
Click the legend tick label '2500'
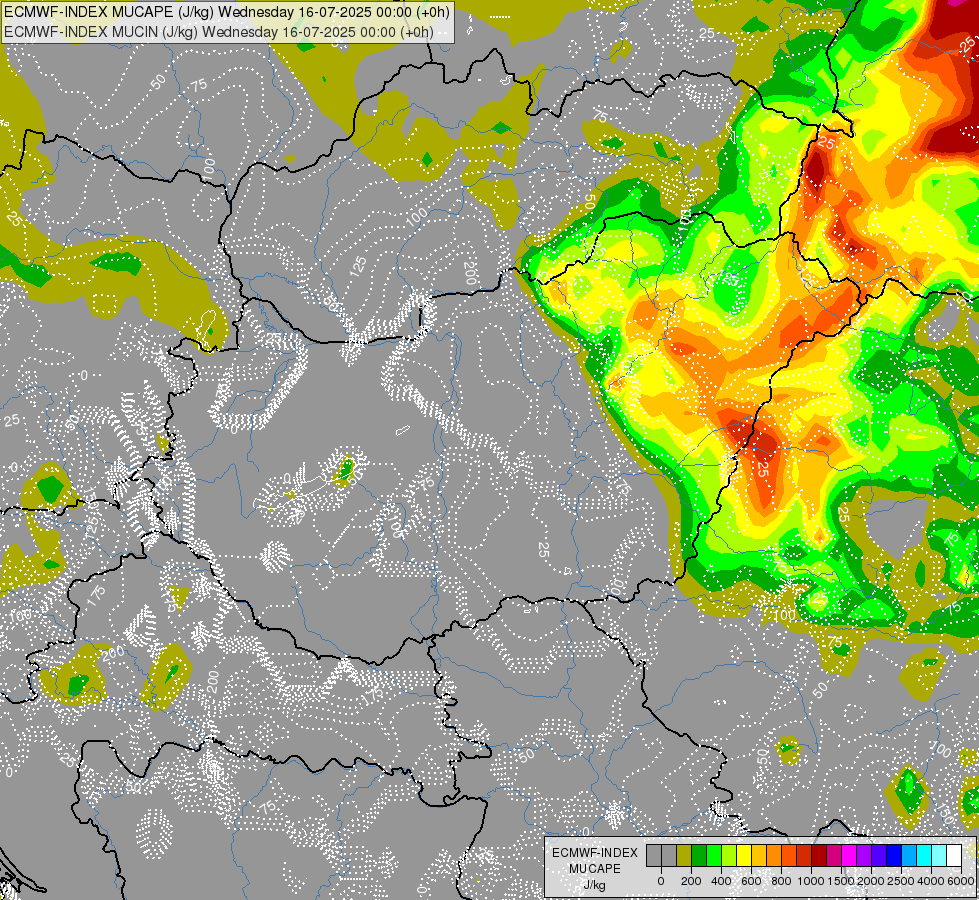[x=901, y=881]
